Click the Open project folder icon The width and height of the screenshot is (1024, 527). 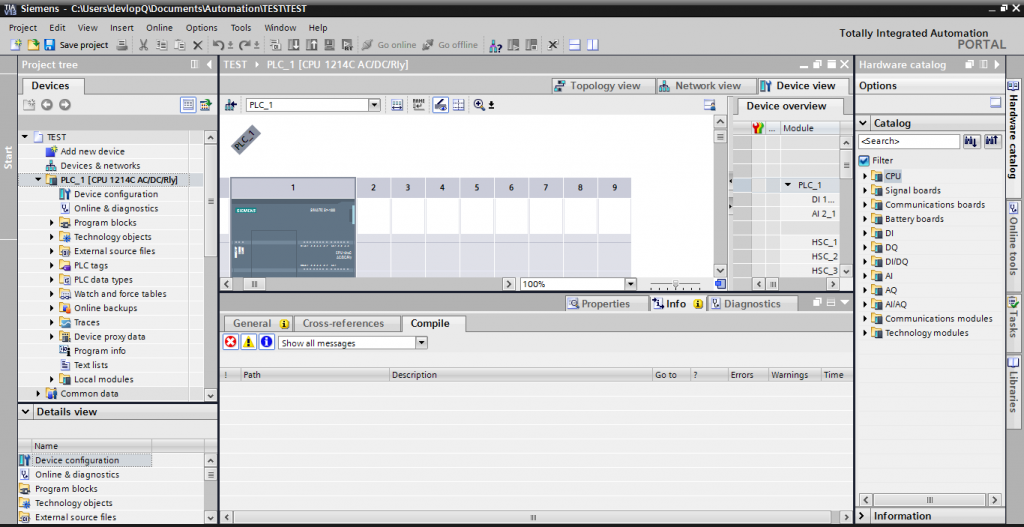coord(33,45)
